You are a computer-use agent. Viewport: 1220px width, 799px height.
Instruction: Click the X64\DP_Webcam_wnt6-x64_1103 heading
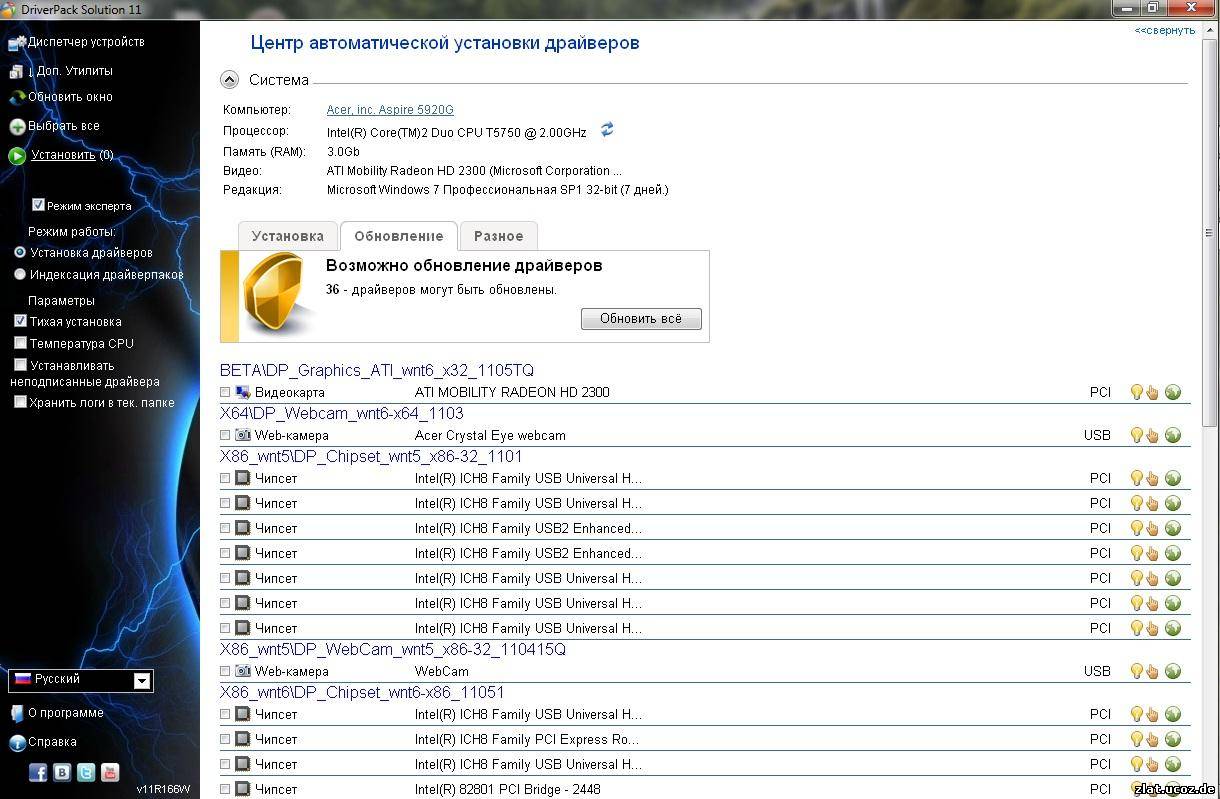(x=342, y=413)
